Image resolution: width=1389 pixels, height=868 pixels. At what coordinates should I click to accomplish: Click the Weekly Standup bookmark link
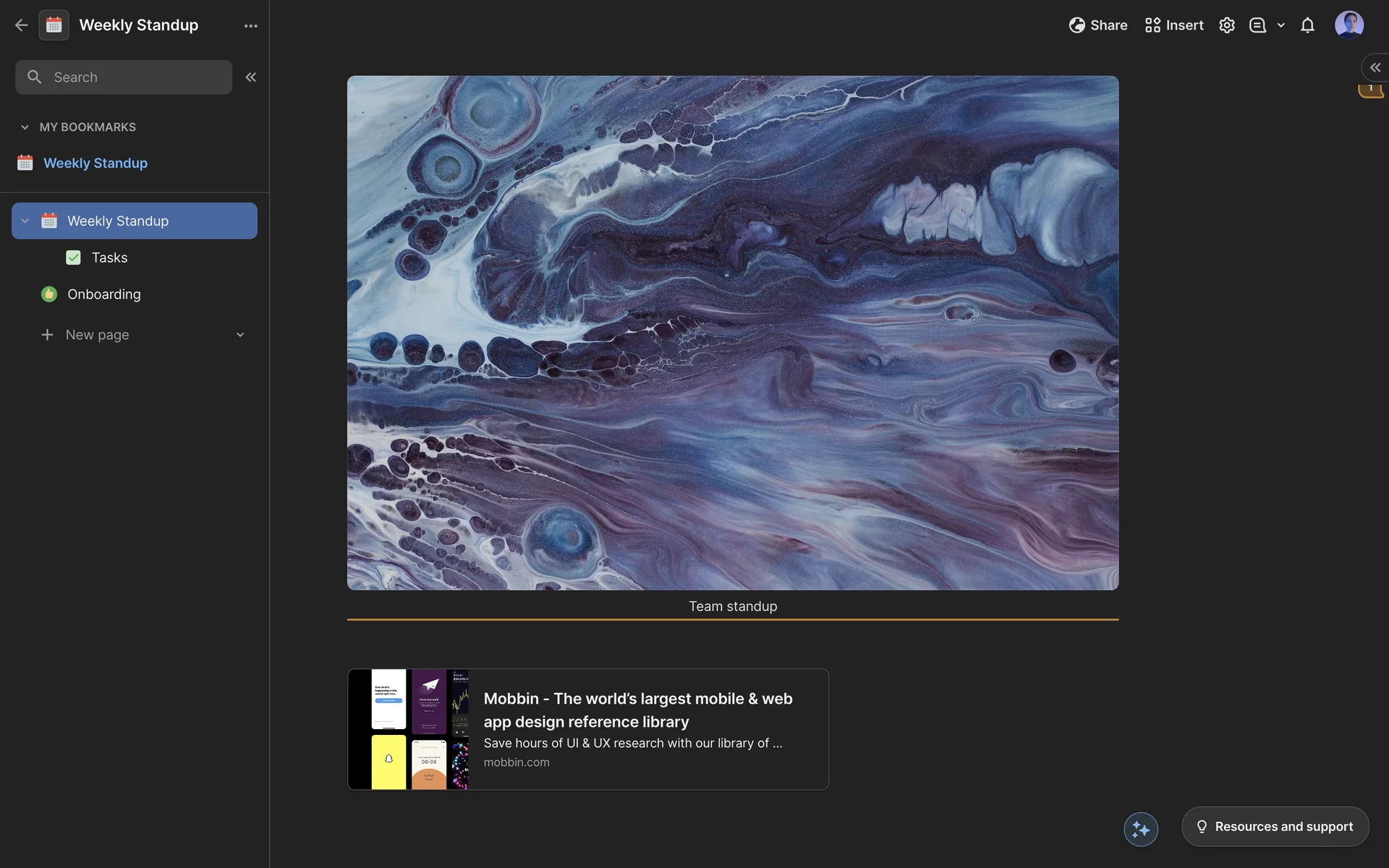95,163
